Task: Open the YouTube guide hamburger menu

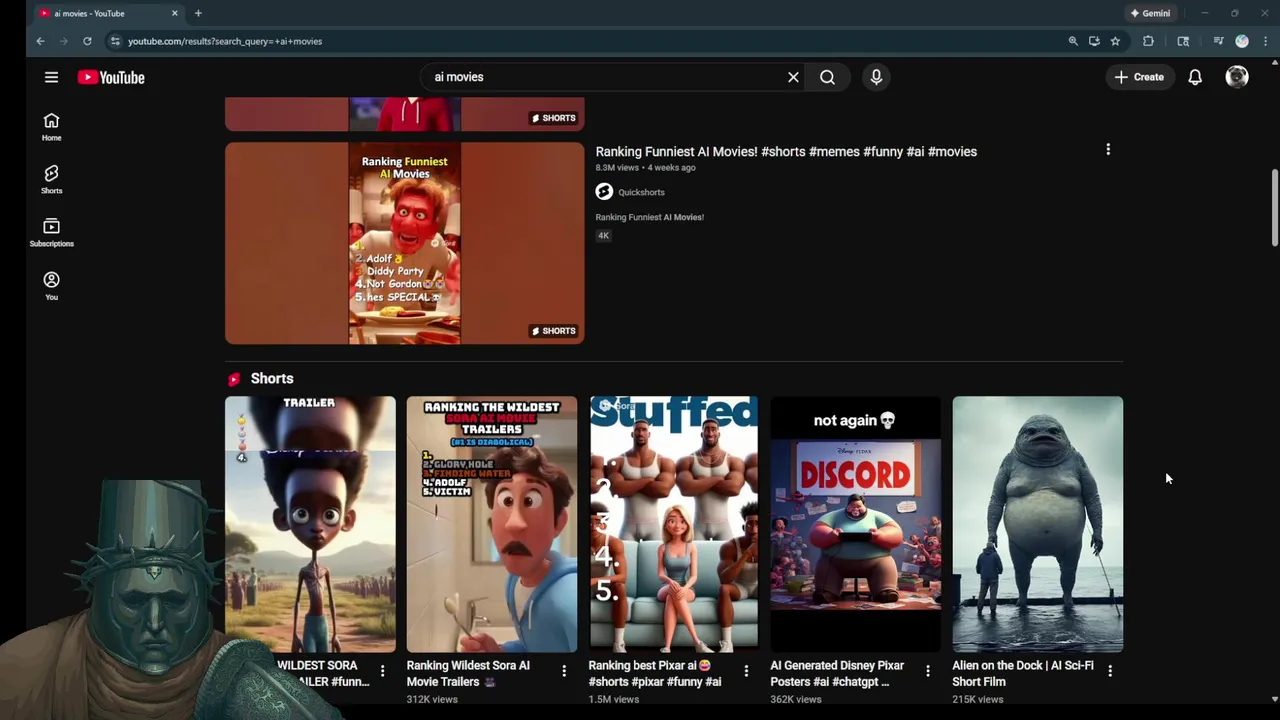Action: (x=51, y=77)
